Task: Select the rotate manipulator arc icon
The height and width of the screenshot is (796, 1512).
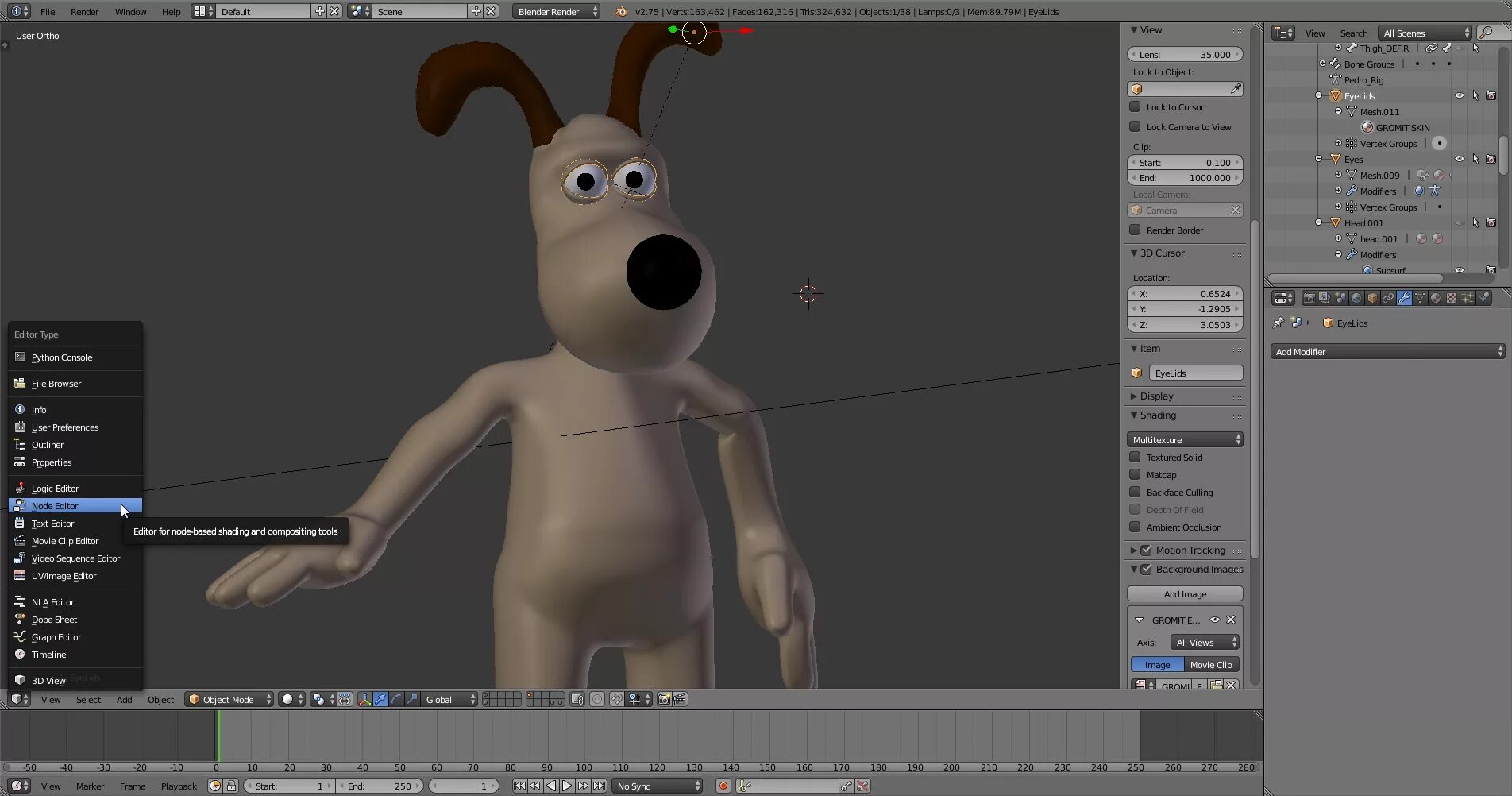Action: point(396,699)
